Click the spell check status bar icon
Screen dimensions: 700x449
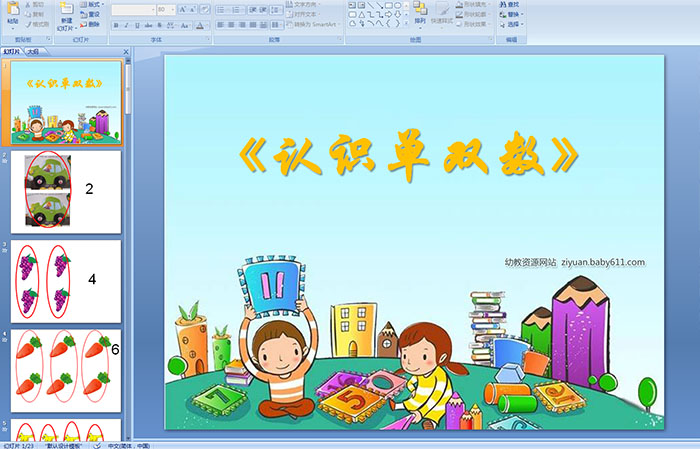click(x=97, y=445)
